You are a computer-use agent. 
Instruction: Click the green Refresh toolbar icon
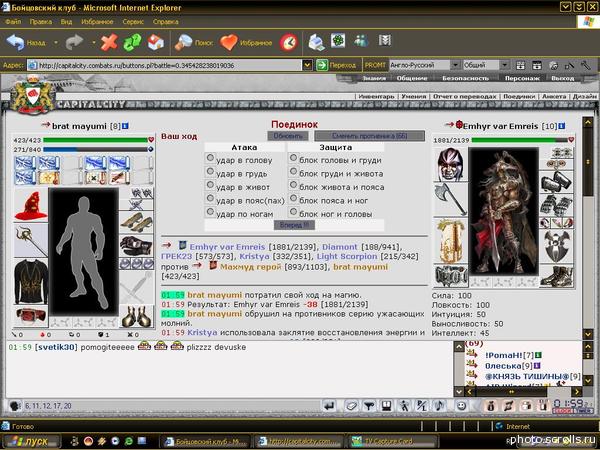click(134, 42)
